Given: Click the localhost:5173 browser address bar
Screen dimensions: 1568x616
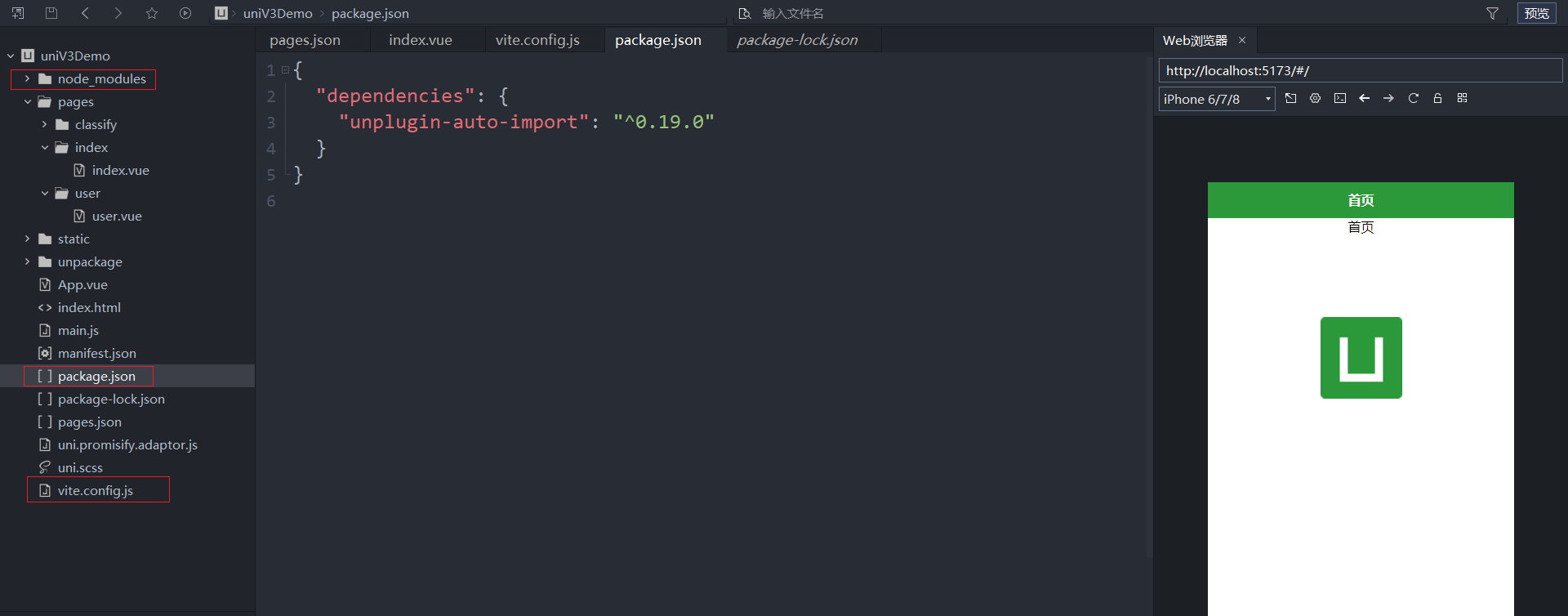Looking at the screenshot, I should click(x=1361, y=70).
